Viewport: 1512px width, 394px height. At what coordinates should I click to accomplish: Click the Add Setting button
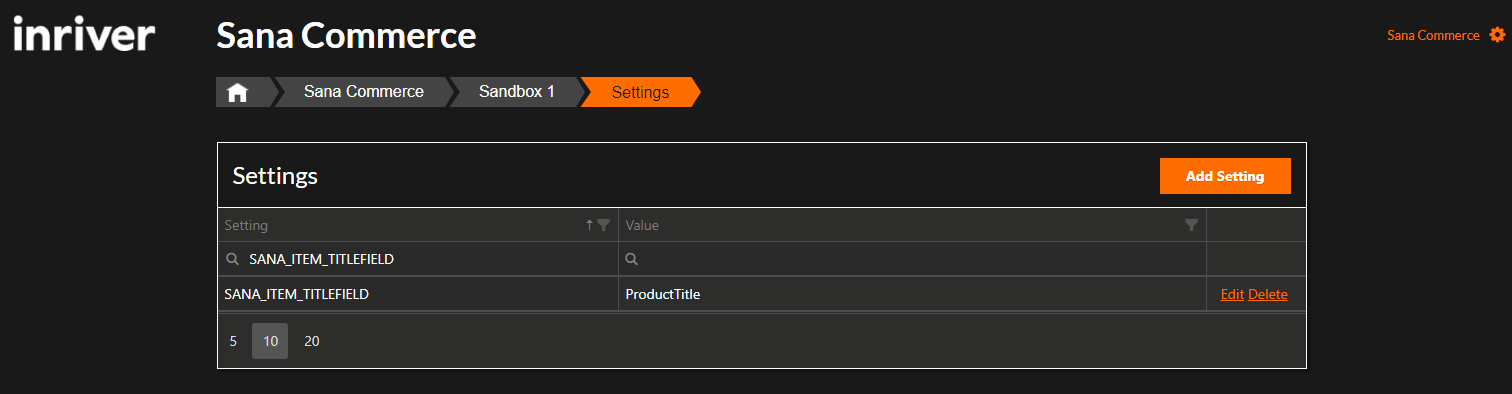[1225, 176]
